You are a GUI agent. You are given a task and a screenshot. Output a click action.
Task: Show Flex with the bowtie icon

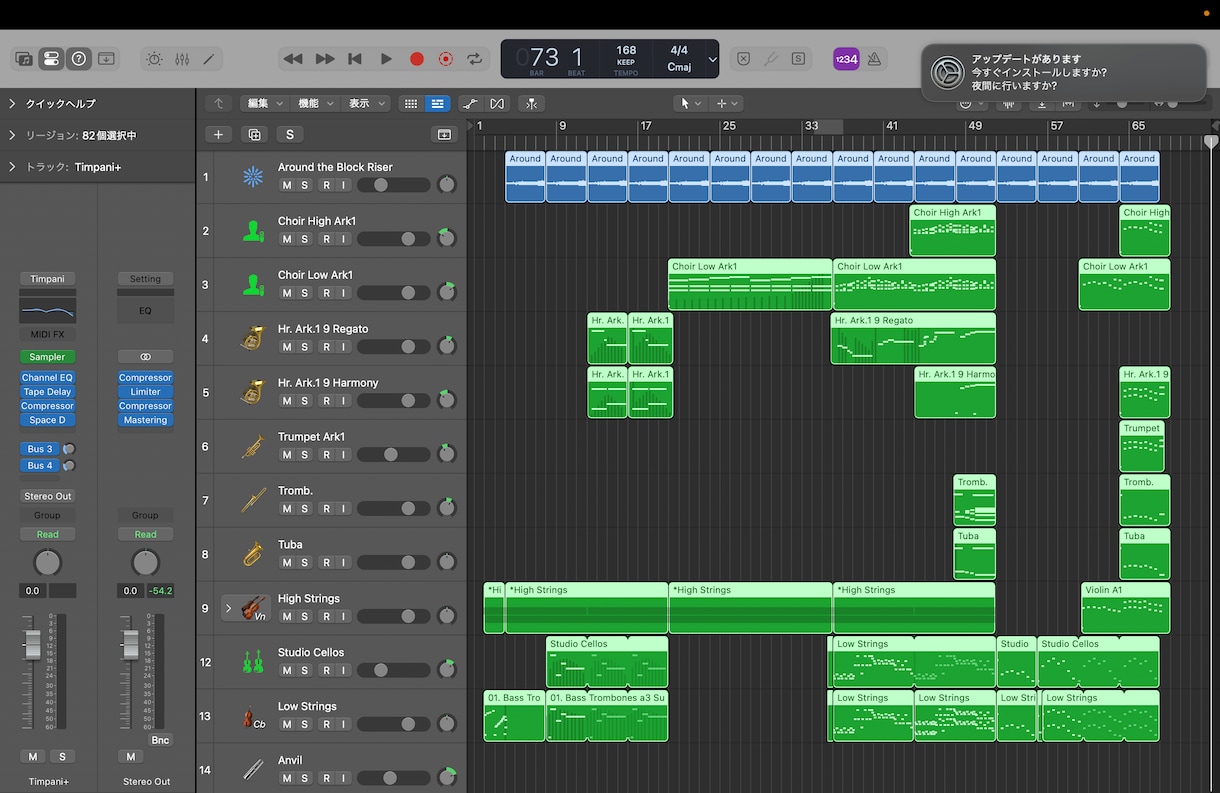coord(497,103)
